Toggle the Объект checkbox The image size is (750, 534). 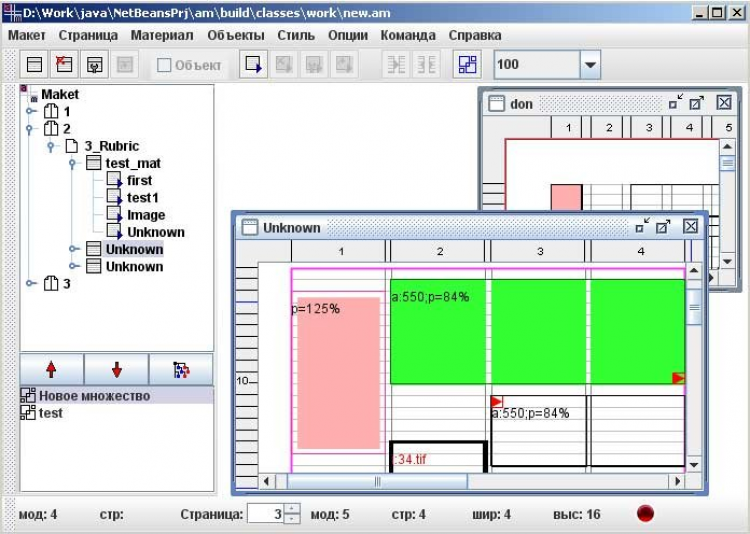click(x=165, y=66)
